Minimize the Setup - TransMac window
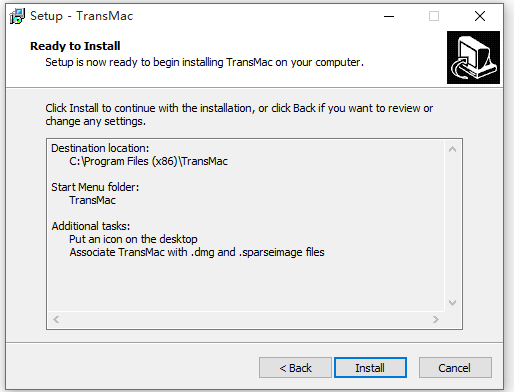This screenshot has height=392, width=514. (389, 16)
